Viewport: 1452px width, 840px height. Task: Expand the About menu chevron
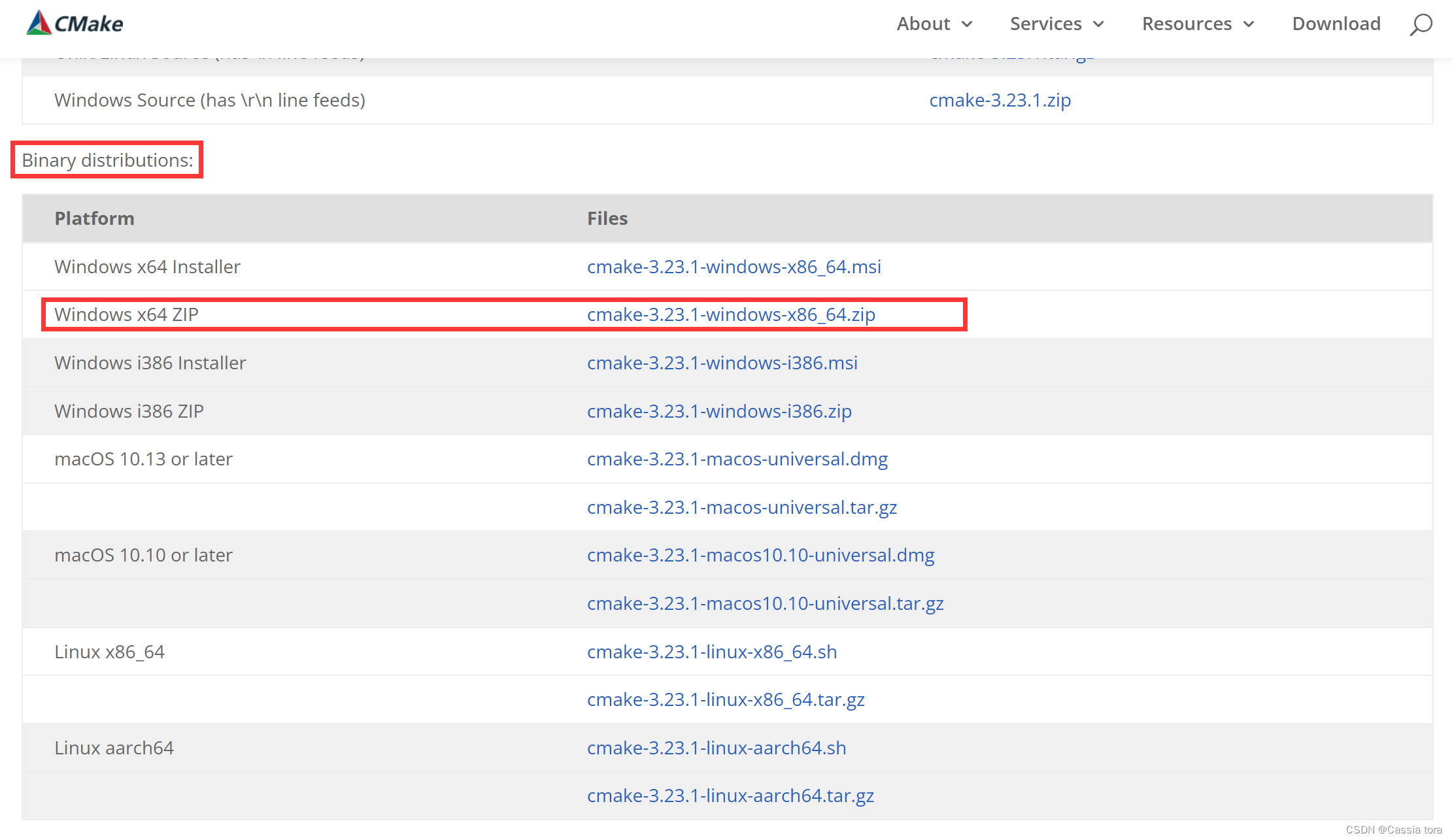pyautogui.click(x=967, y=25)
